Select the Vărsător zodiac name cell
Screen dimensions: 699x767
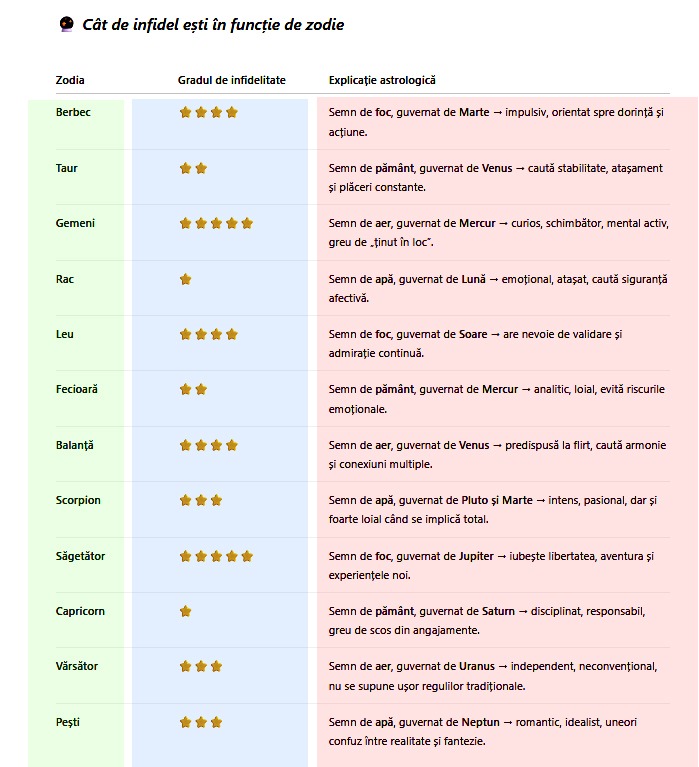pos(77,666)
